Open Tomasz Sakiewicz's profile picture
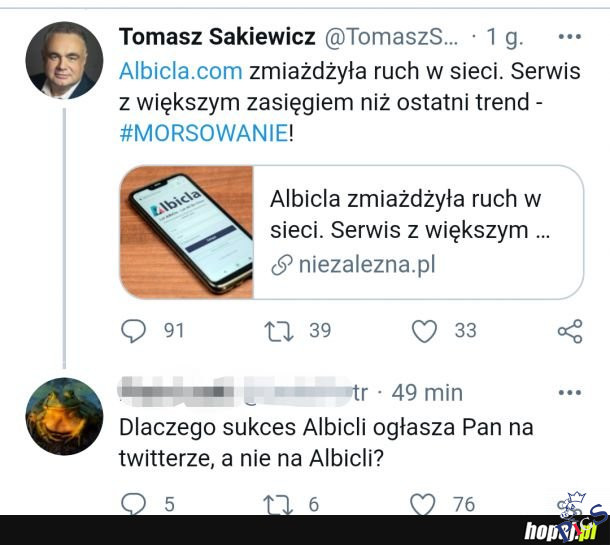The image size is (610, 545). [x=64, y=60]
